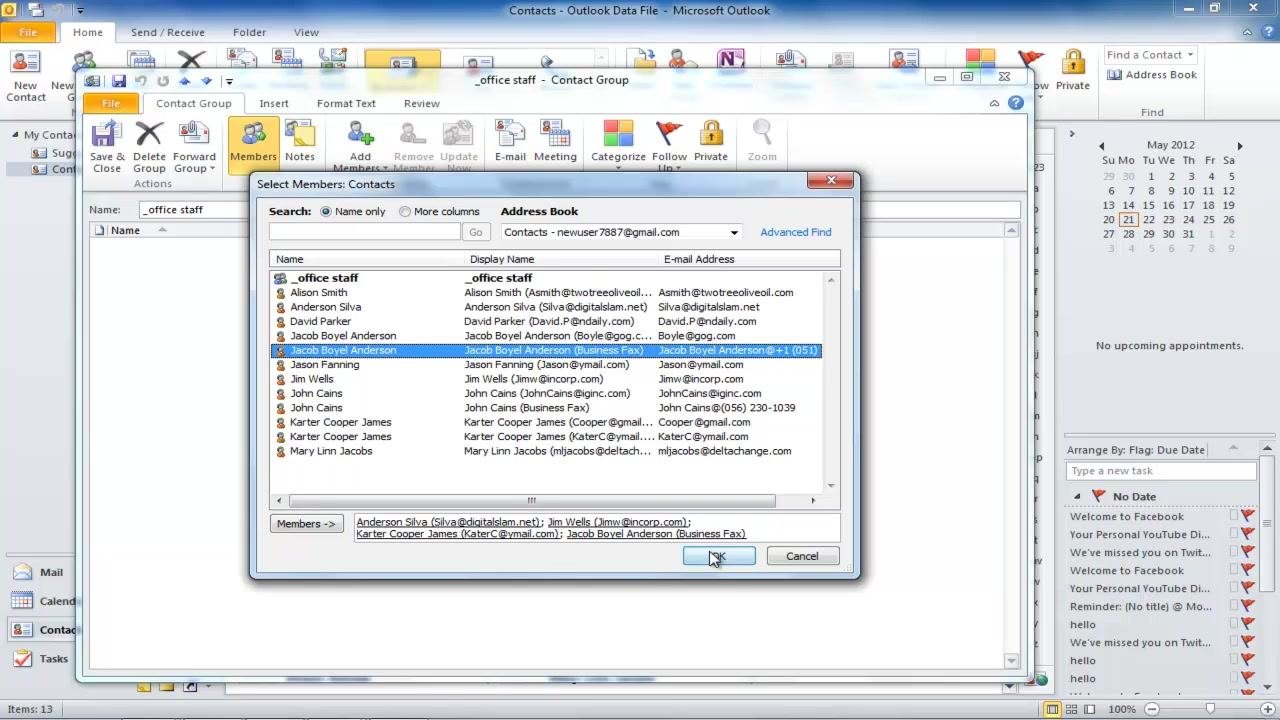Screen dimensions: 1280x720
Task: Open the Address Book in Find group
Action: [1152, 75]
